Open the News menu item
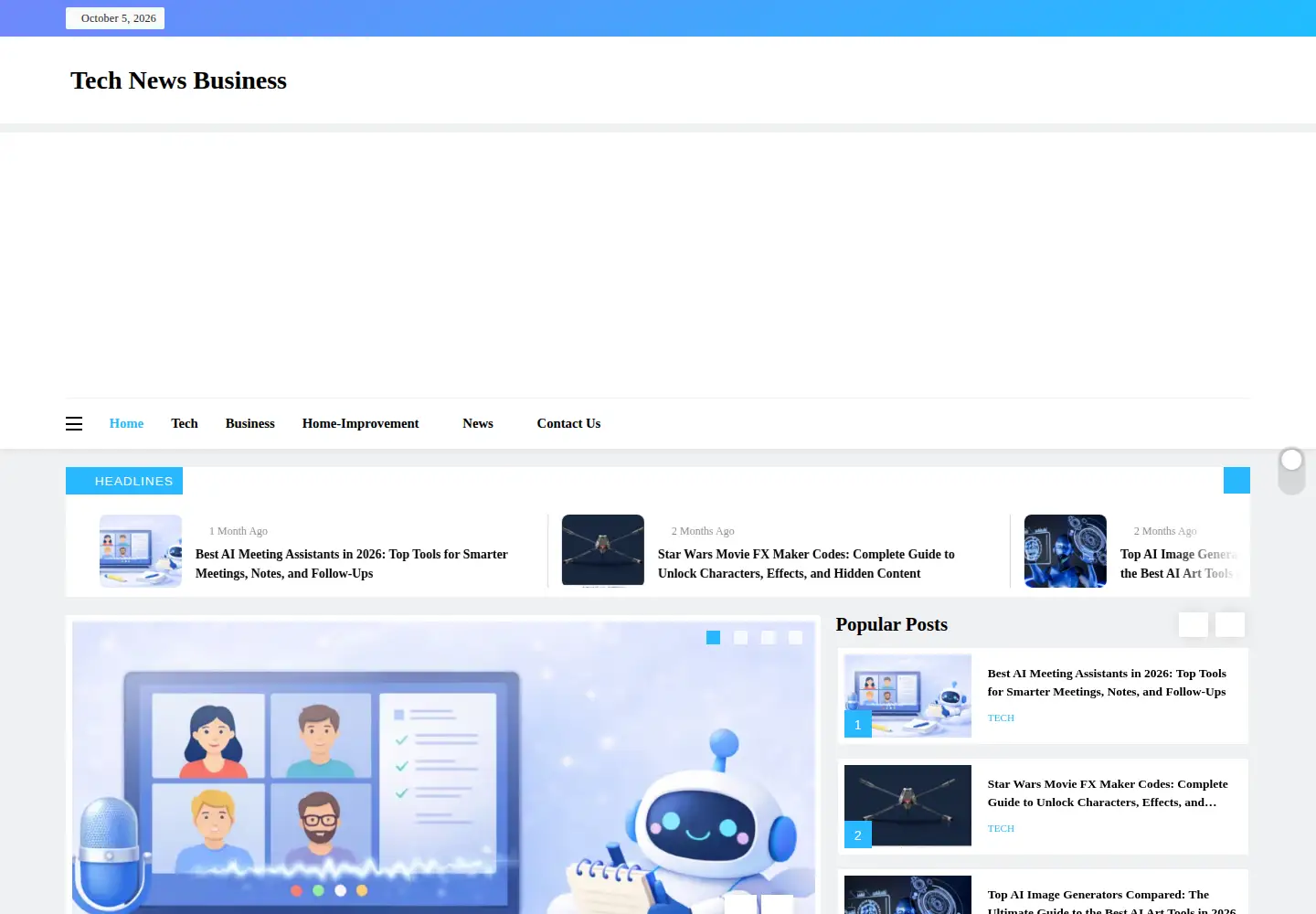Image resolution: width=1316 pixels, height=914 pixels. click(x=478, y=423)
